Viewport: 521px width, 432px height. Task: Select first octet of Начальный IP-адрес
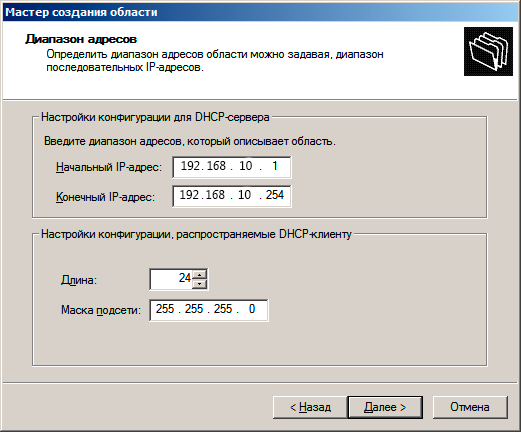point(189,166)
